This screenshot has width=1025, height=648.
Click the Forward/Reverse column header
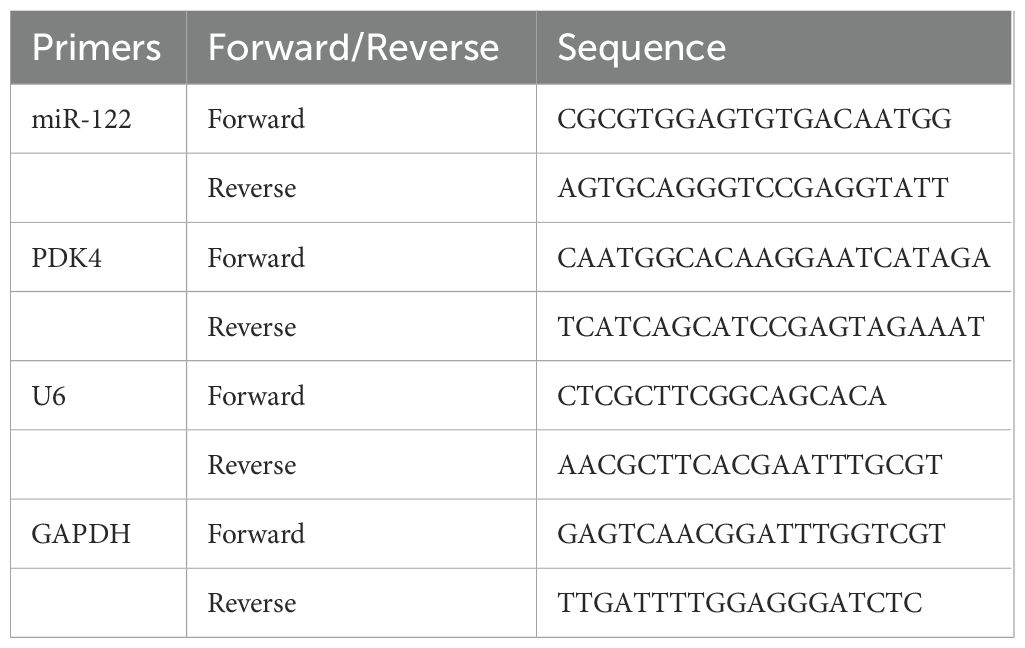352,48
